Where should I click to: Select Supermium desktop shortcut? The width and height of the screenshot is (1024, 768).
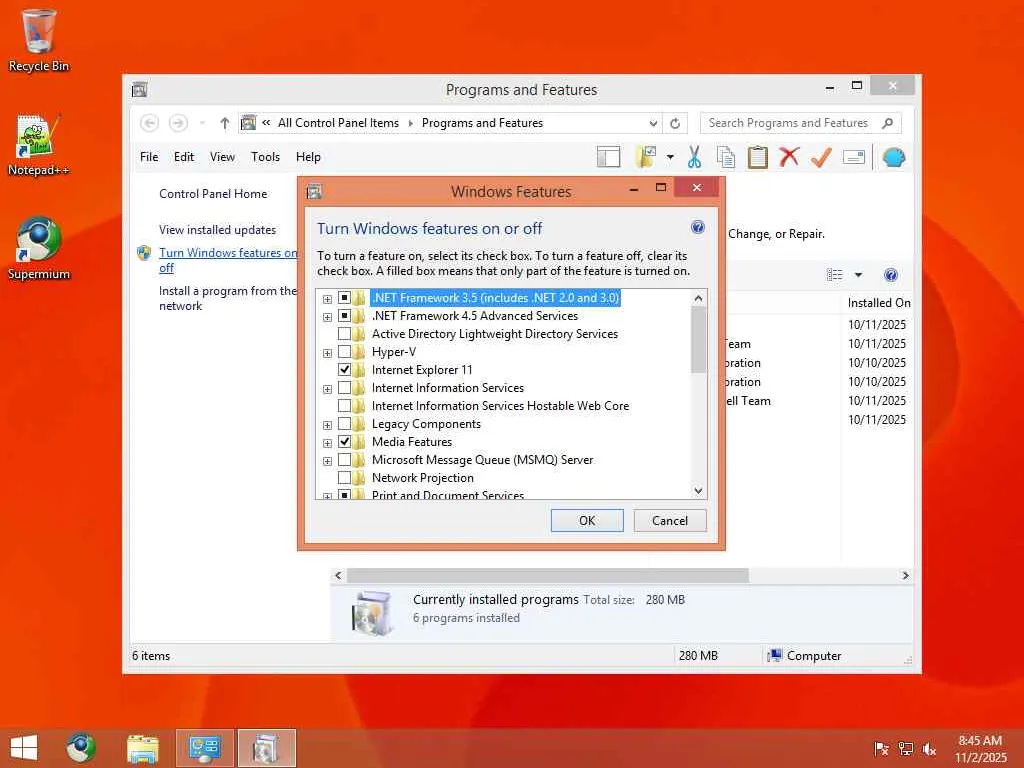(39, 249)
